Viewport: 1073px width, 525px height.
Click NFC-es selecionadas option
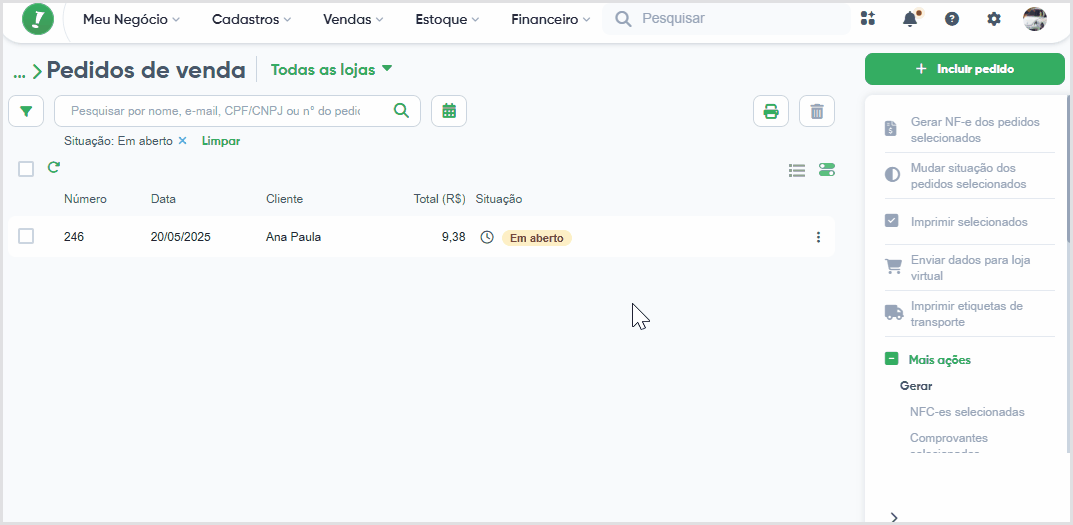[x=967, y=412]
